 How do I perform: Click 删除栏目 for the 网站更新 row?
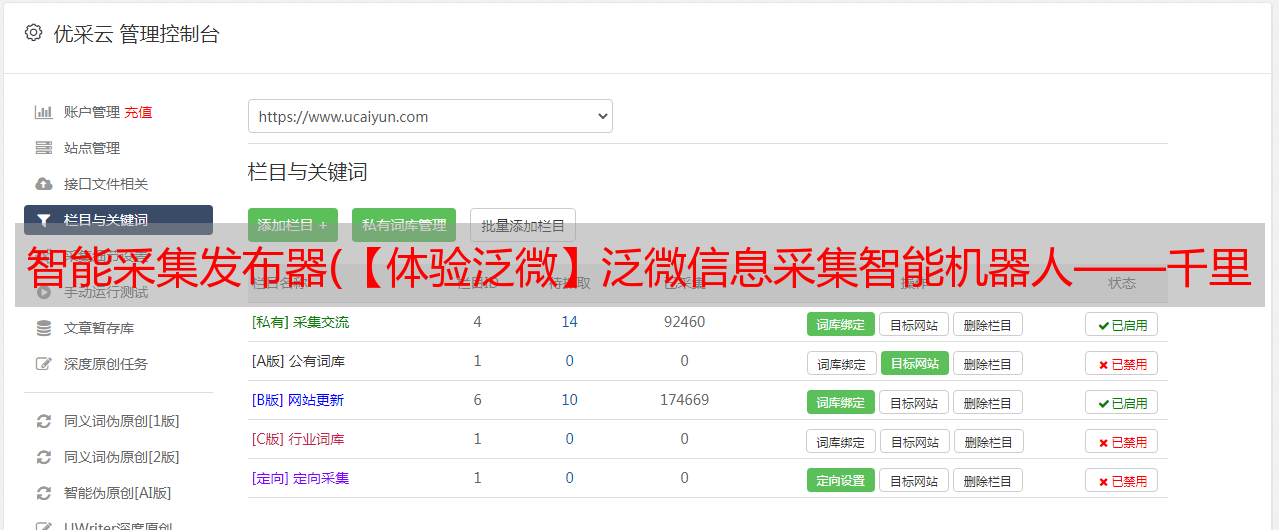tap(987, 402)
